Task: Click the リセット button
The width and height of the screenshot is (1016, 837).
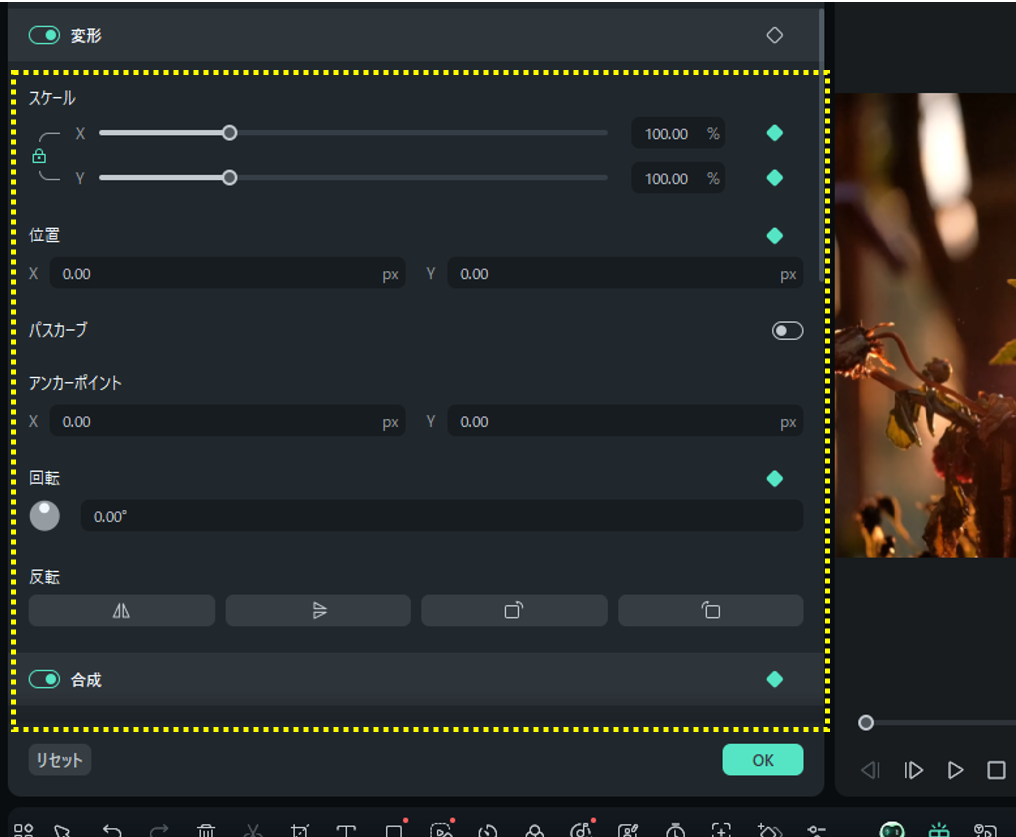Action: (x=60, y=760)
